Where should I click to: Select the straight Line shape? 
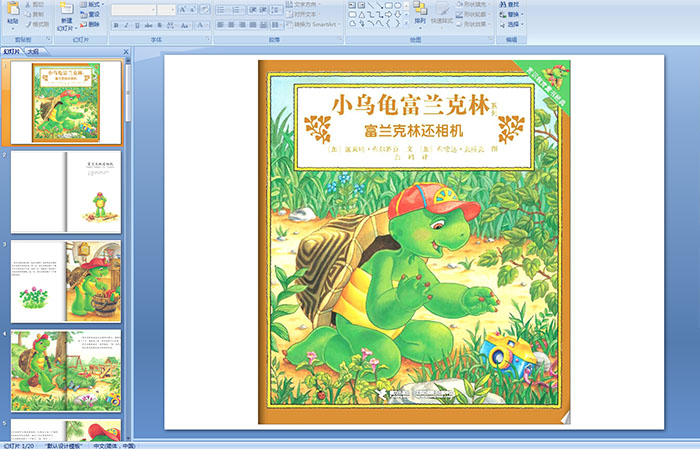tap(371, 5)
